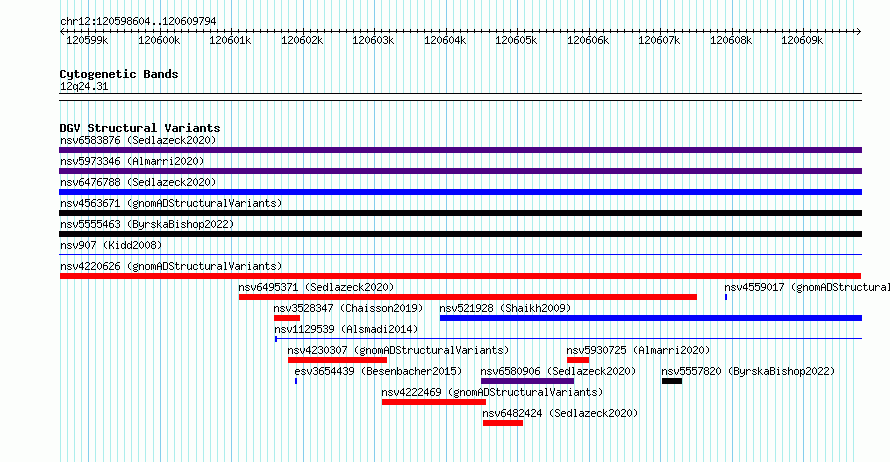The image size is (890, 462).
Task: Open nsv4222469 (gnomADStructuralVariants) label
Action: (492, 392)
